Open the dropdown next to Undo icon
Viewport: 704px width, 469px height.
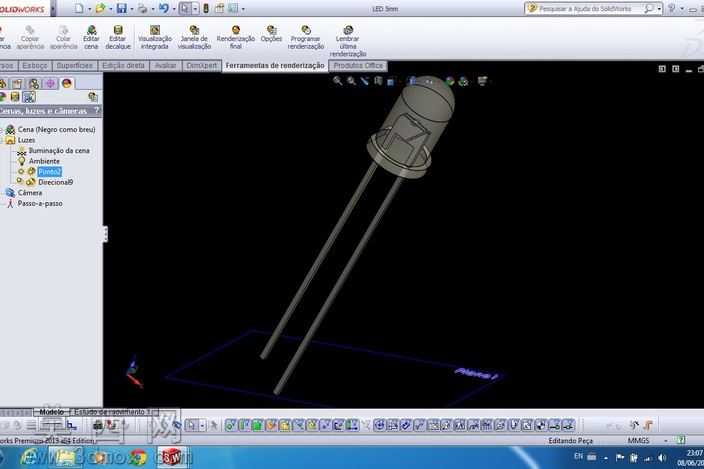(174, 9)
